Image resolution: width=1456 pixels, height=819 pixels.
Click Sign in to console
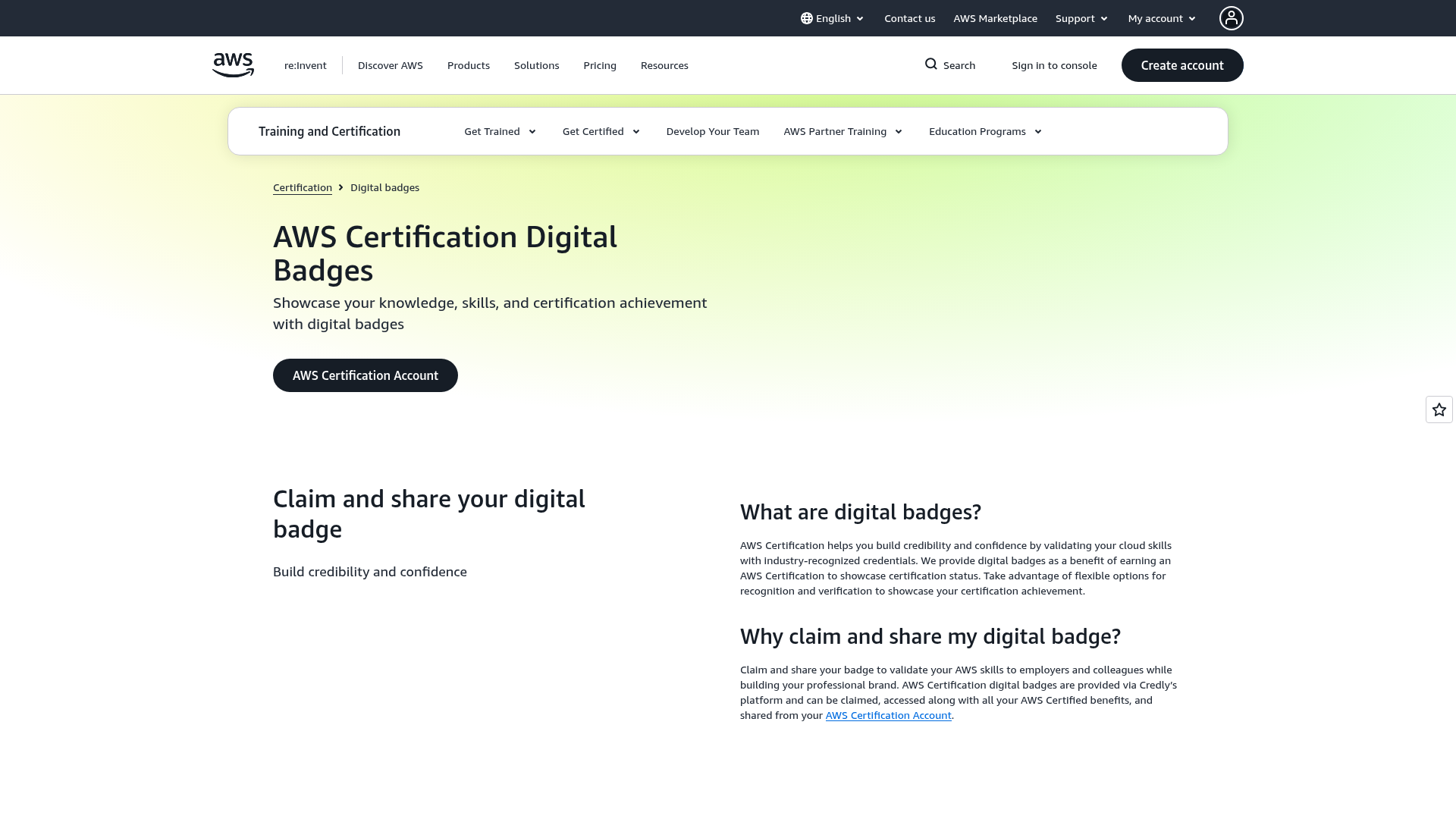click(x=1054, y=65)
